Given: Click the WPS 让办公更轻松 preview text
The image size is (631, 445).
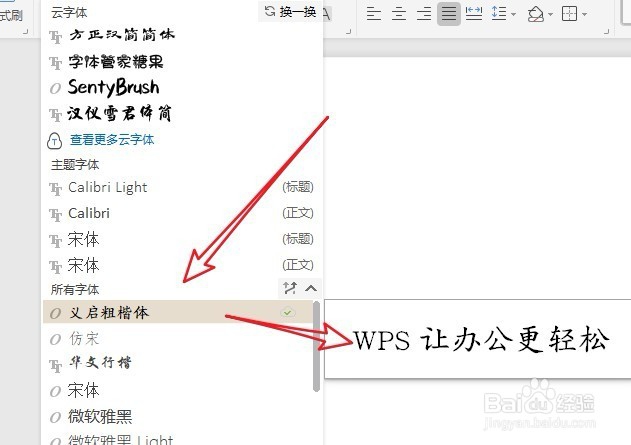Looking at the screenshot, I should click(480, 340).
